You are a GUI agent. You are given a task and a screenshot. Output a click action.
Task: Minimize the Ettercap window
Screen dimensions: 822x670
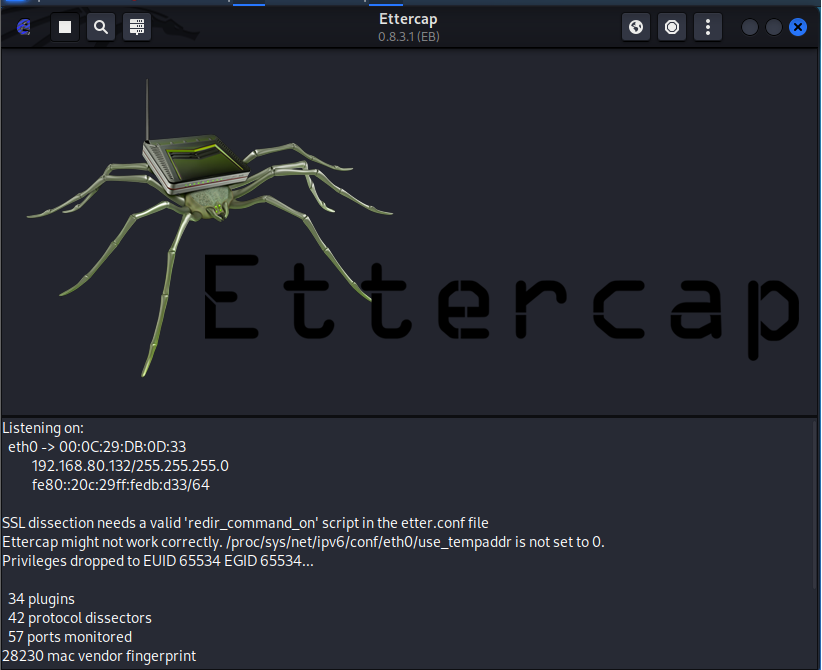tap(750, 27)
